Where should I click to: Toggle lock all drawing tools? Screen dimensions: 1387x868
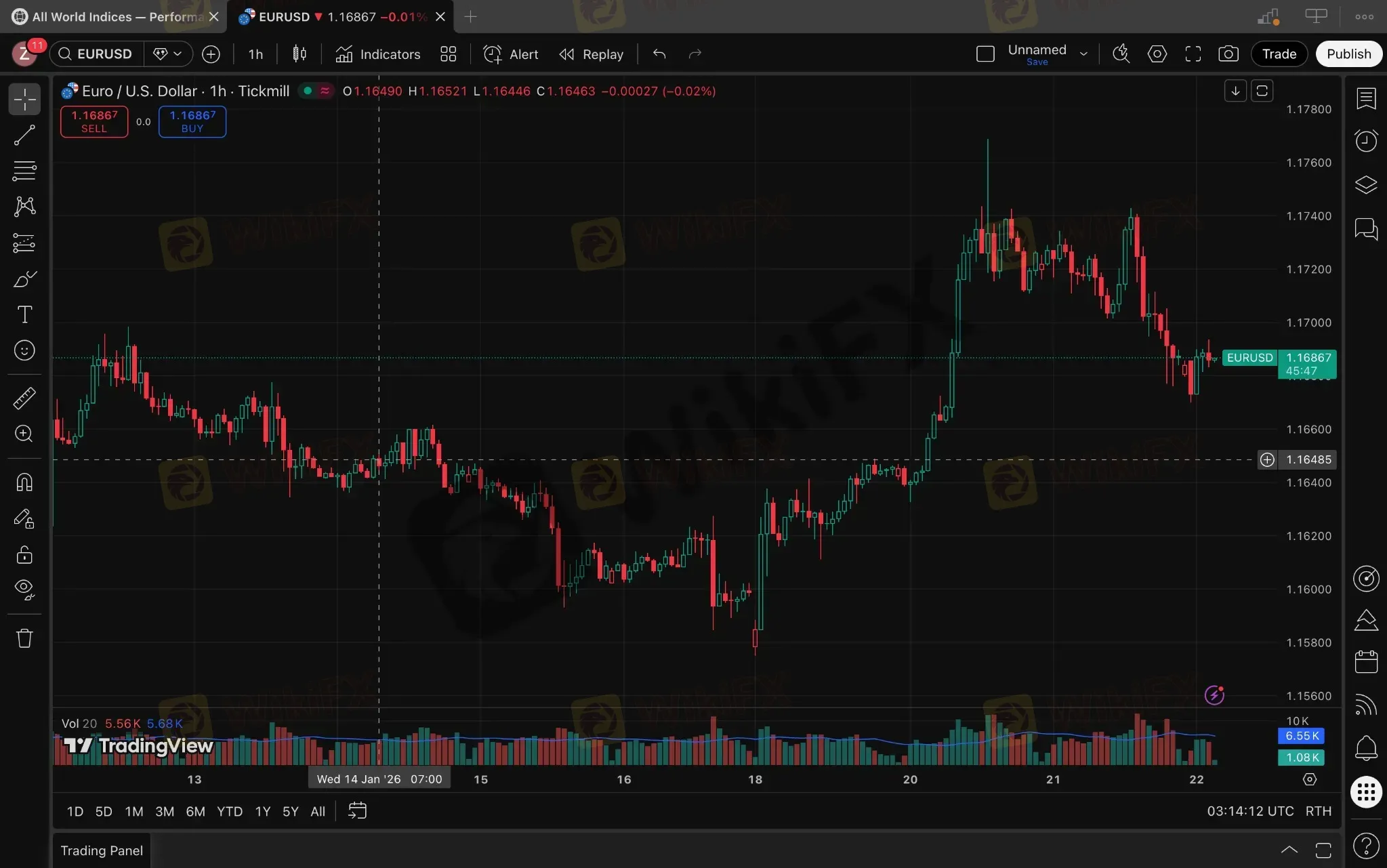24,555
